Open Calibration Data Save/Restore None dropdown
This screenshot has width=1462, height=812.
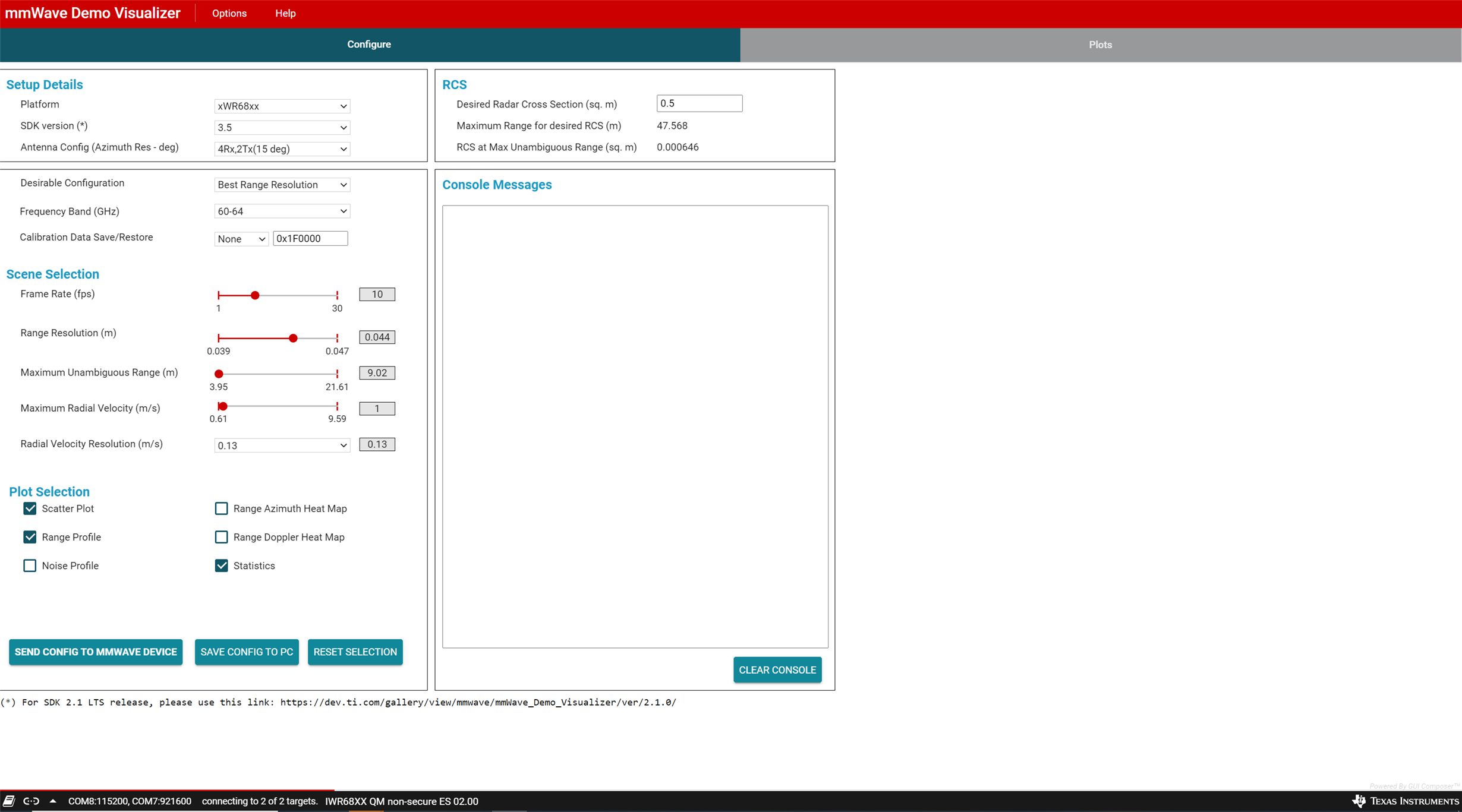241,239
